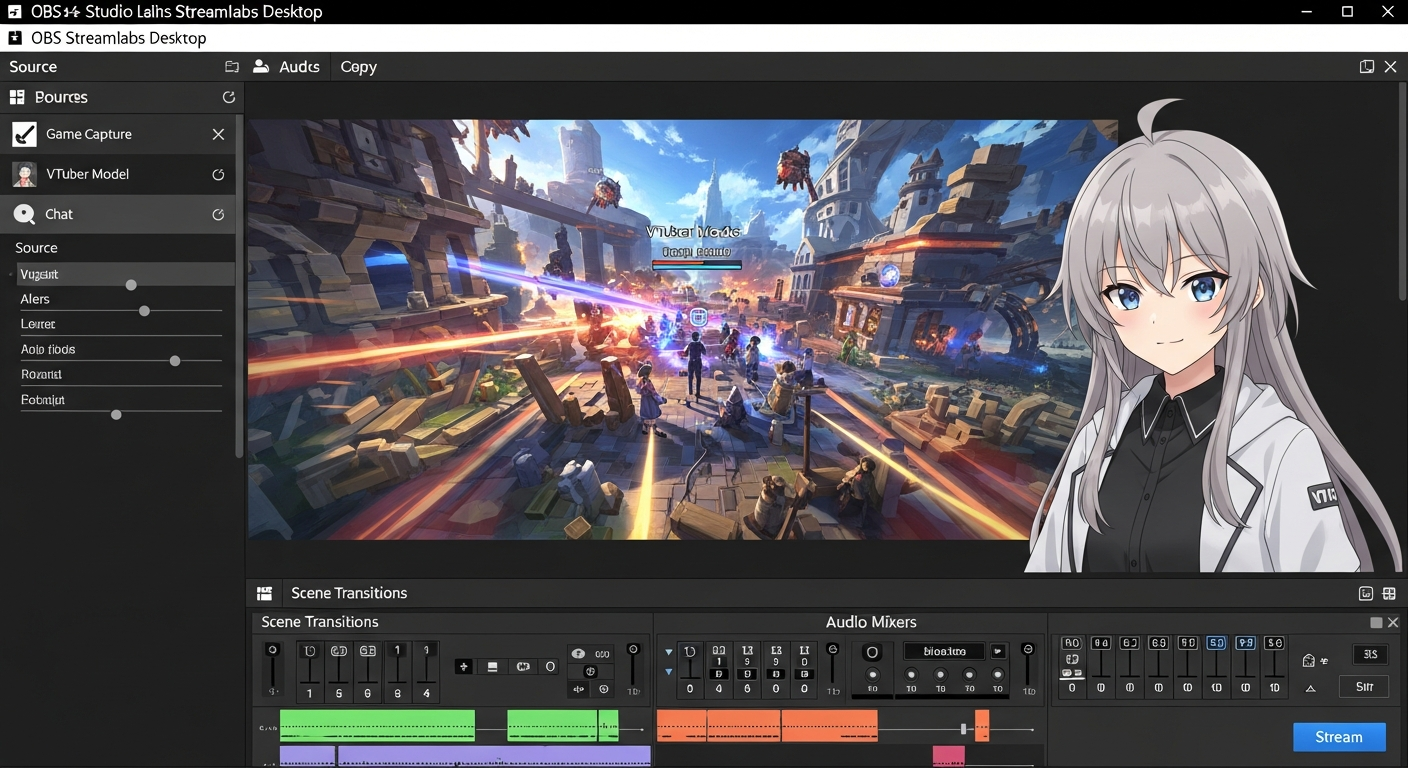
Task: Refresh the VTuber Model source
Action: click(x=218, y=175)
